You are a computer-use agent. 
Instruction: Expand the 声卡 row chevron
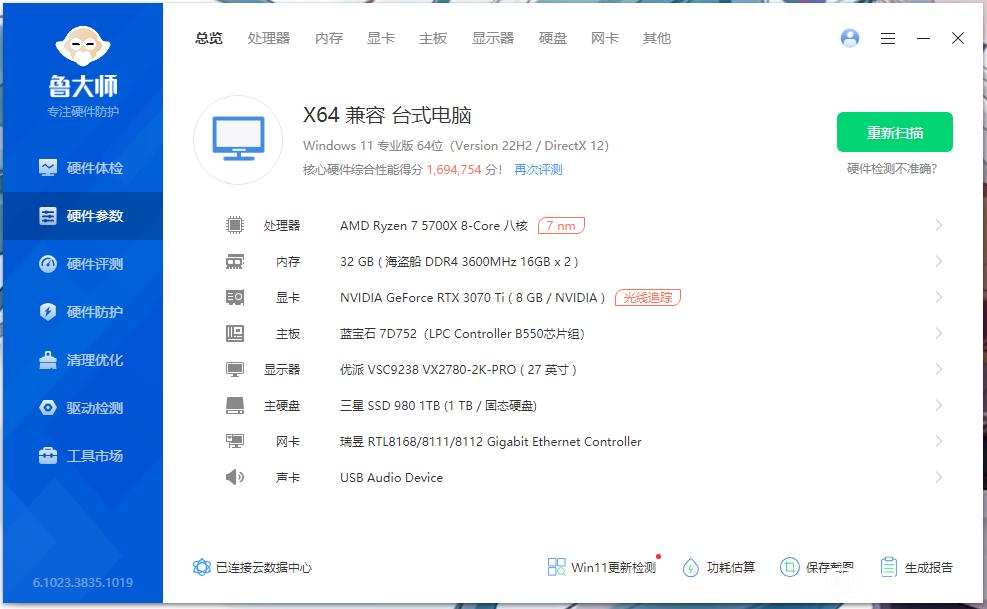(939, 477)
